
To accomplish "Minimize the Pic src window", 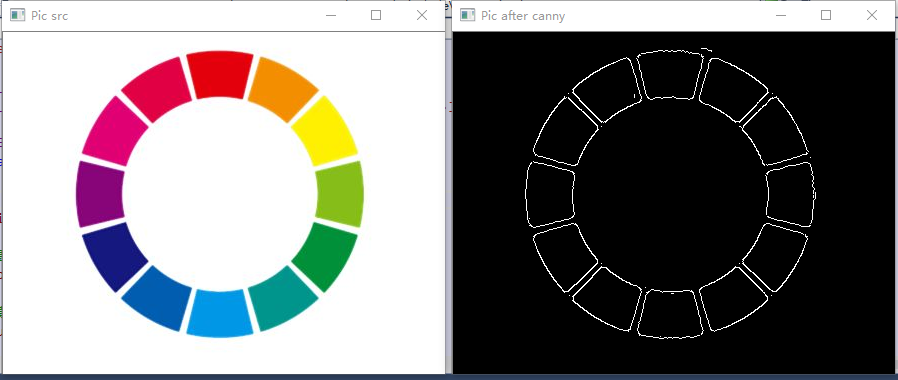I will pos(330,15).
